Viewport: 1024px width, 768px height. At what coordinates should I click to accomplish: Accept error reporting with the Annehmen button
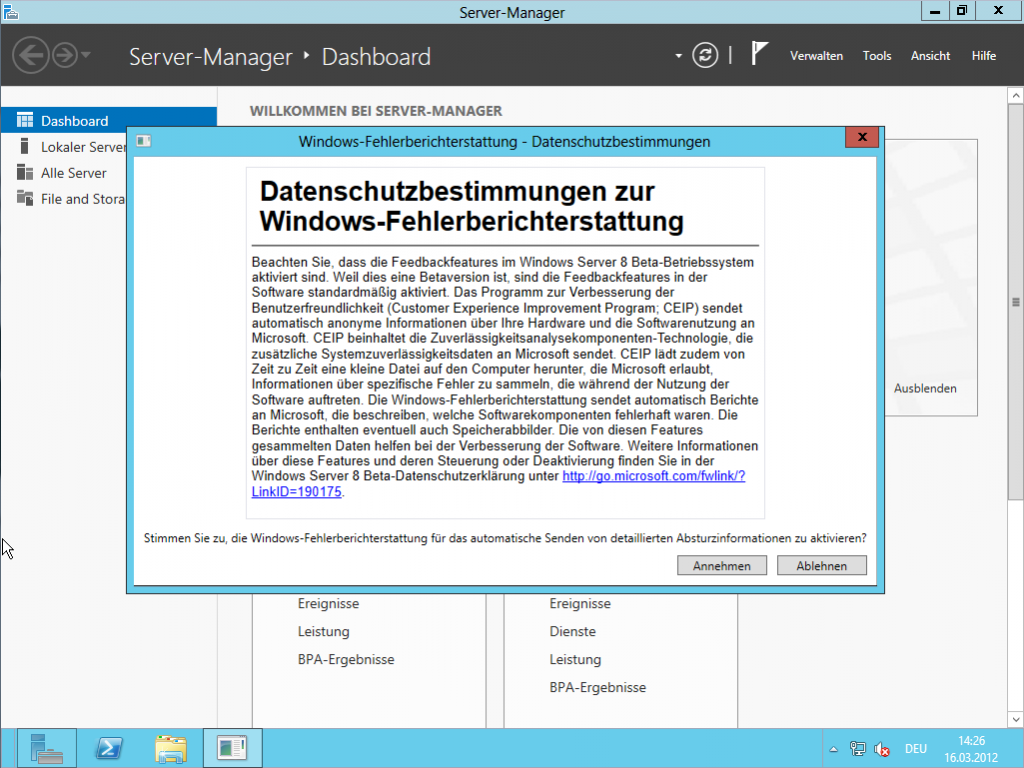click(721, 565)
